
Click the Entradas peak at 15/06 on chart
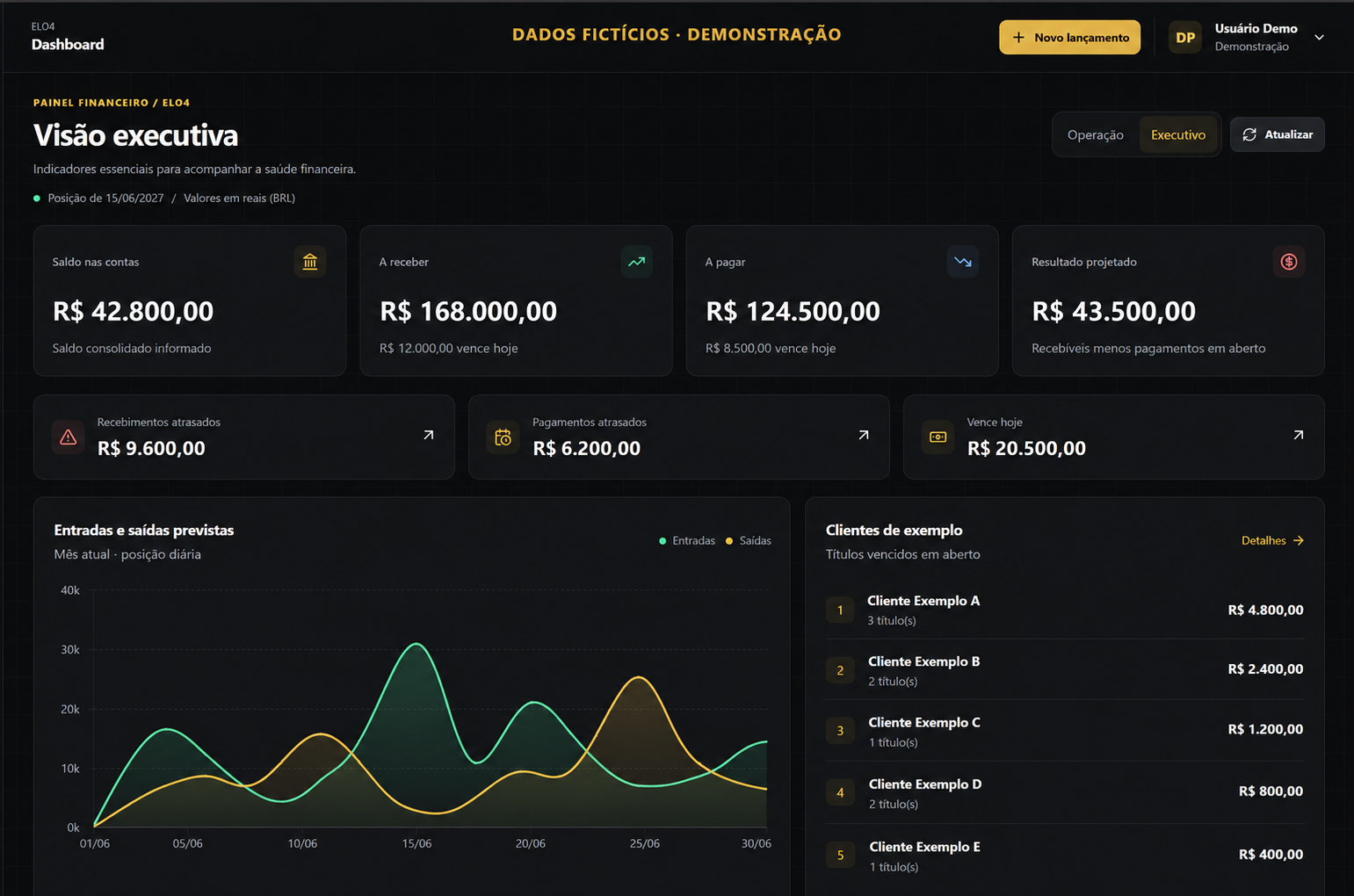click(416, 644)
